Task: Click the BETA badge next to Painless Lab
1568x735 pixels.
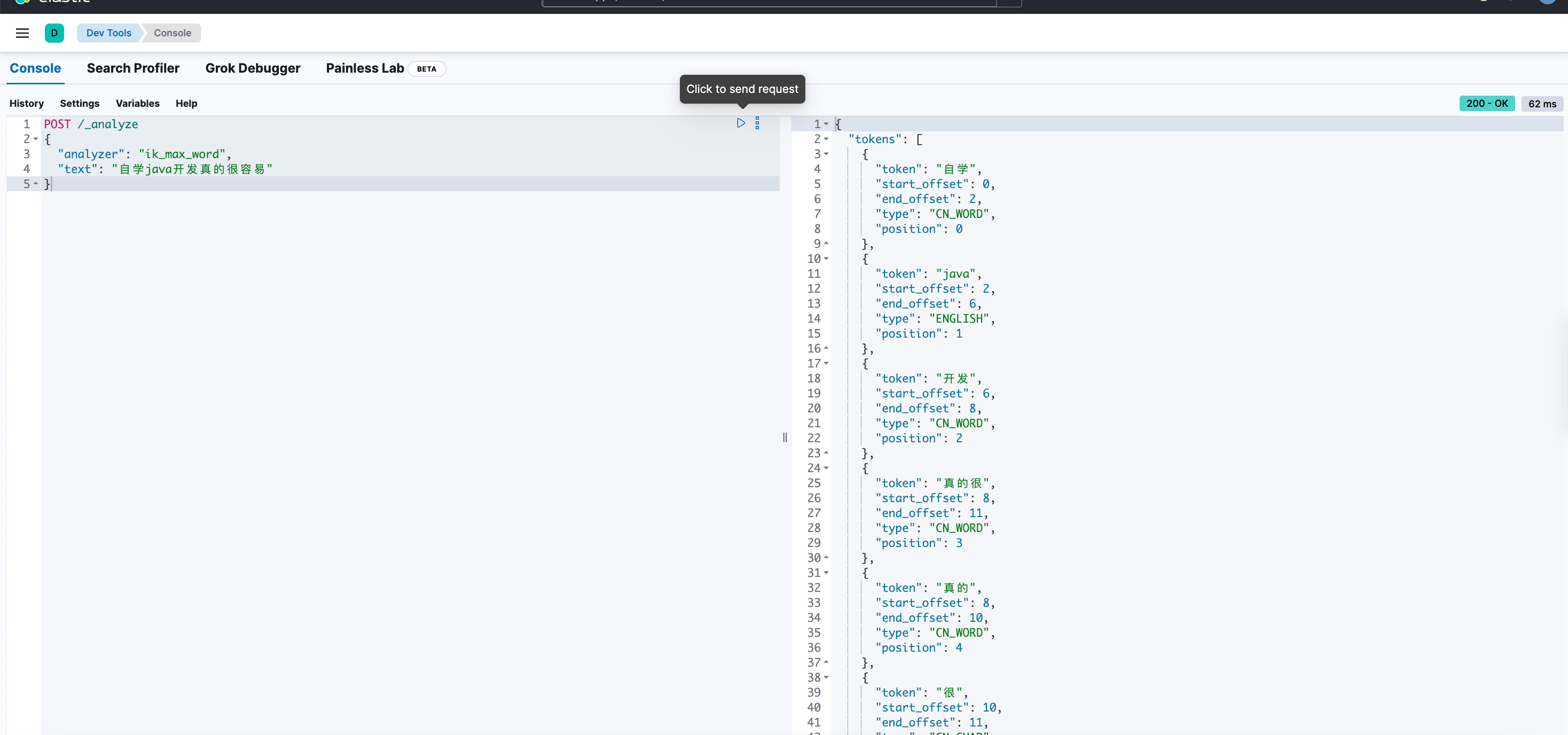Action: (x=427, y=69)
